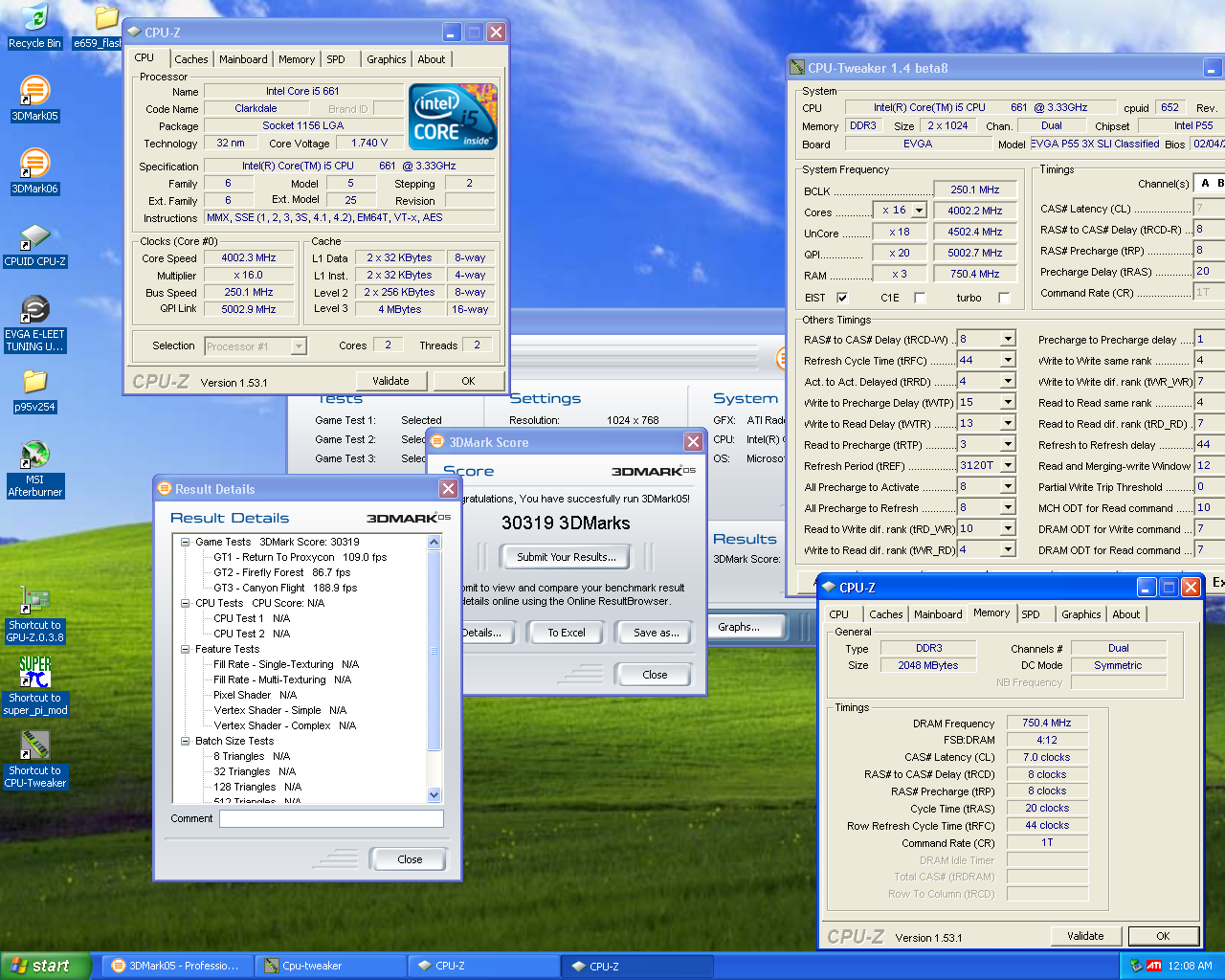The width and height of the screenshot is (1225, 980).
Task: Open the RAS# to CAS# Delay (tRCD-W) dropdown
Action: tap(1008, 339)
